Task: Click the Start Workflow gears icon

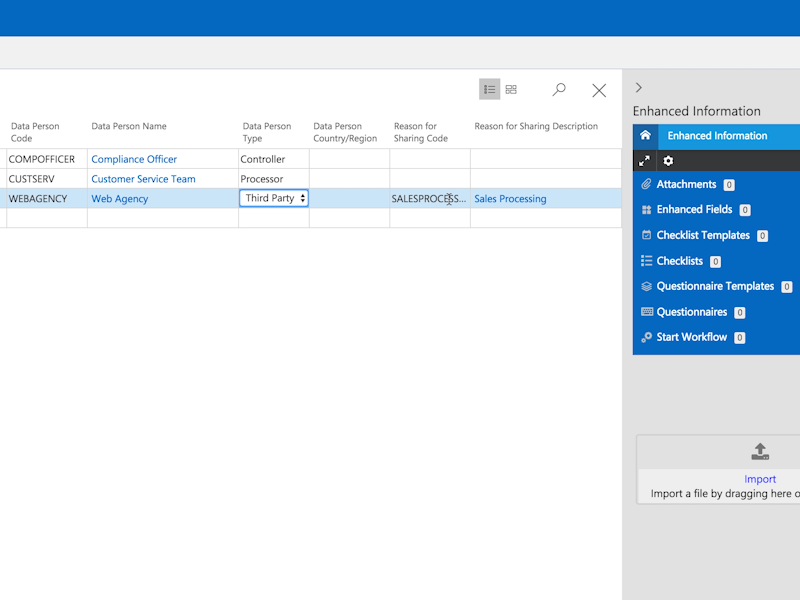Action: (x=646, y=337)
